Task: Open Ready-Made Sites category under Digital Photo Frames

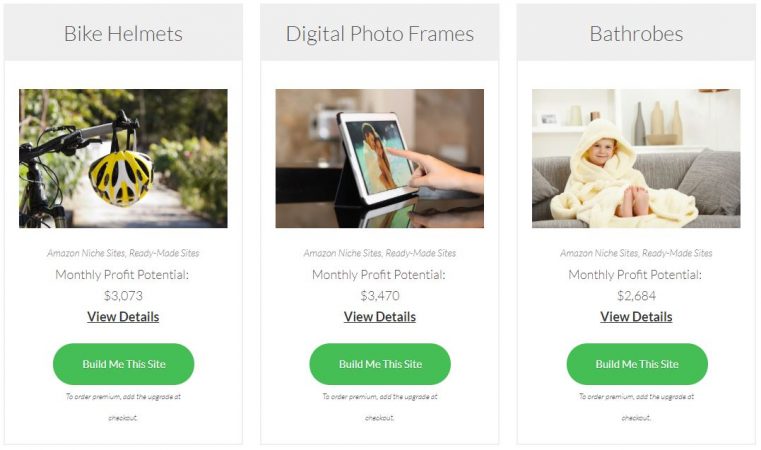Action: [421, 253]
